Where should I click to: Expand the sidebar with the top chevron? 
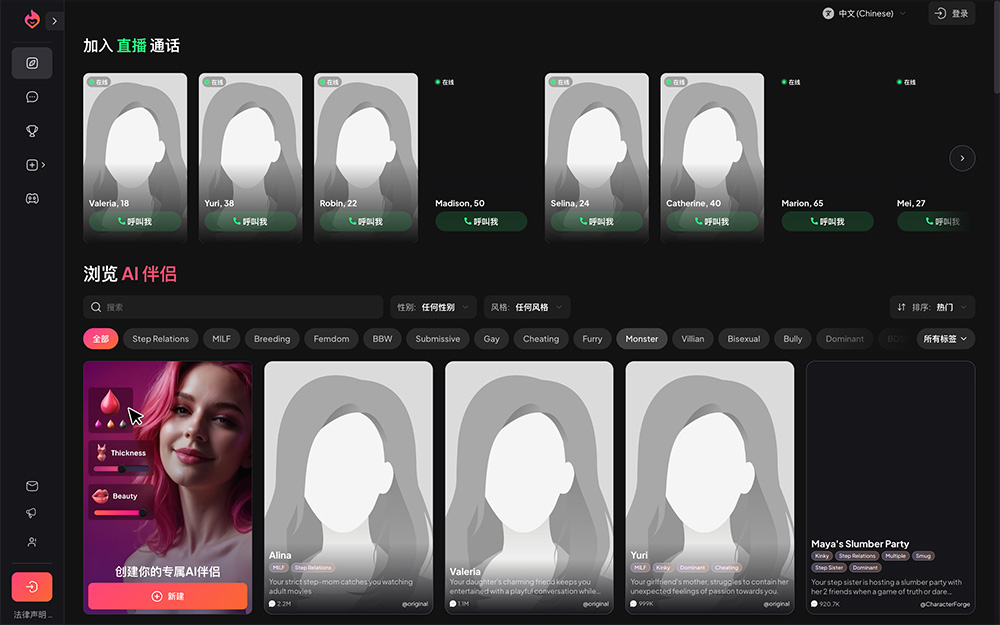click(x=54, y=21)
